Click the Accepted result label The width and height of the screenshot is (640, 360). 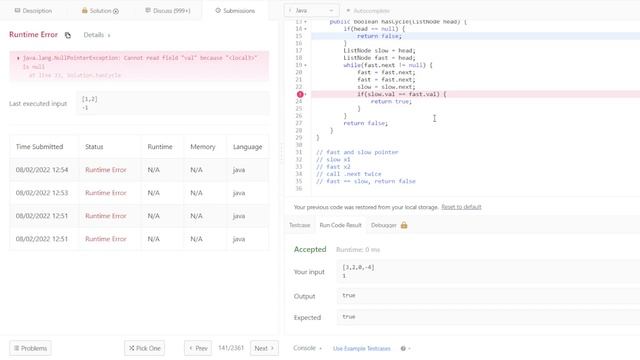coord(310,249)
